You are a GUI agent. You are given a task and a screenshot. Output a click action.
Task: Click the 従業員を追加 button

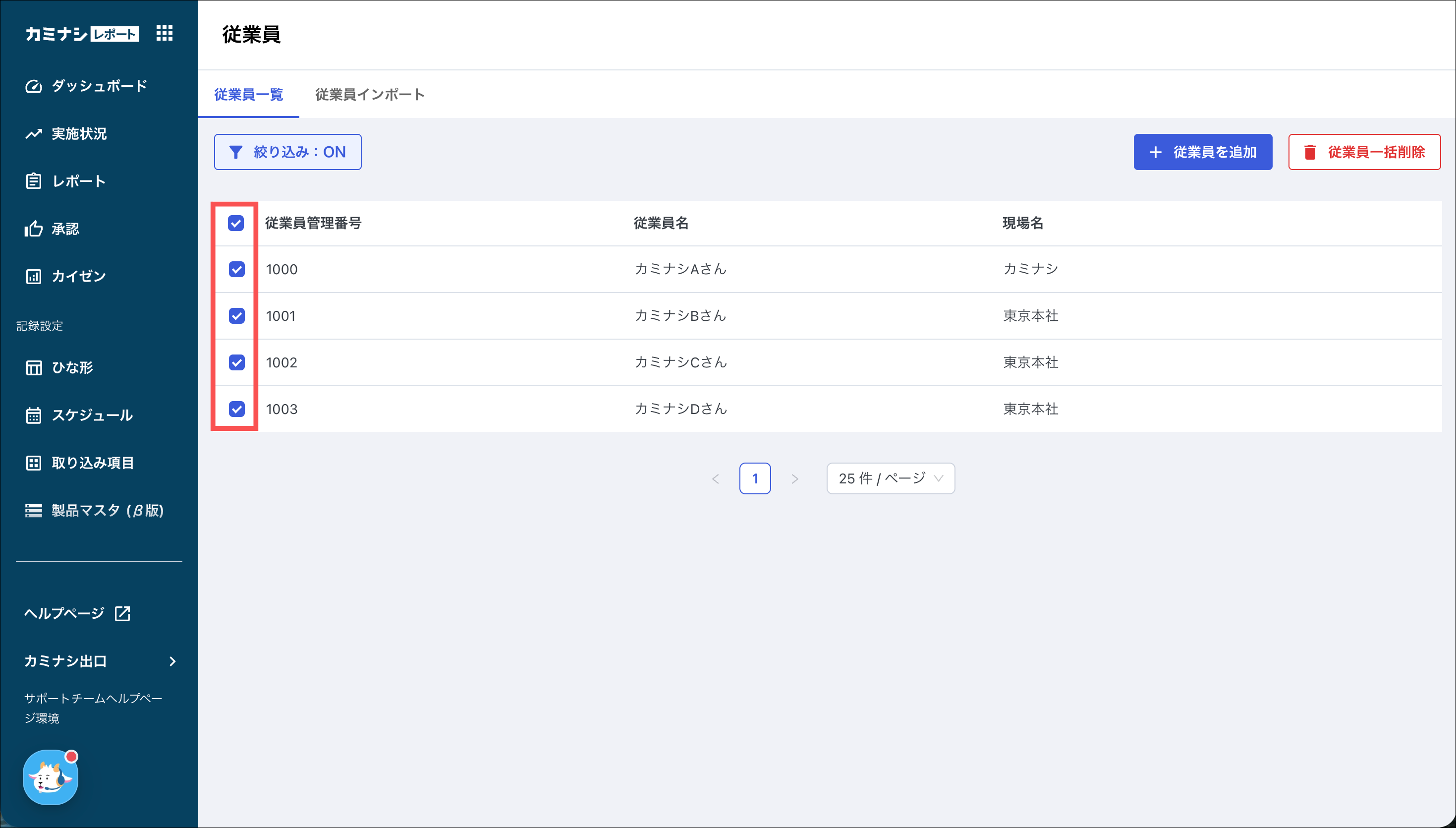[x=1203, y=152]
